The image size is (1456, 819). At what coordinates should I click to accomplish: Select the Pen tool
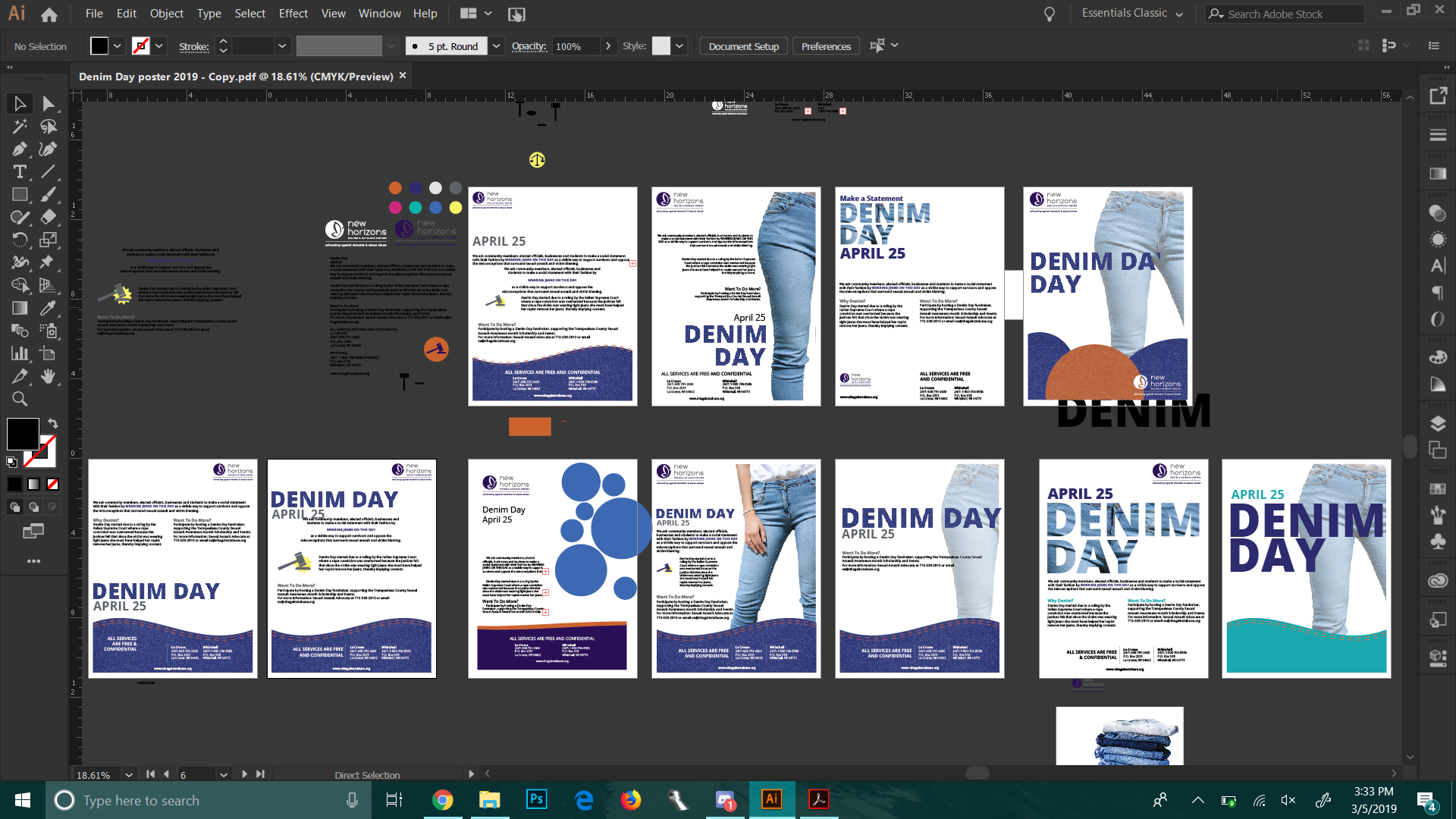click(19, 149)
